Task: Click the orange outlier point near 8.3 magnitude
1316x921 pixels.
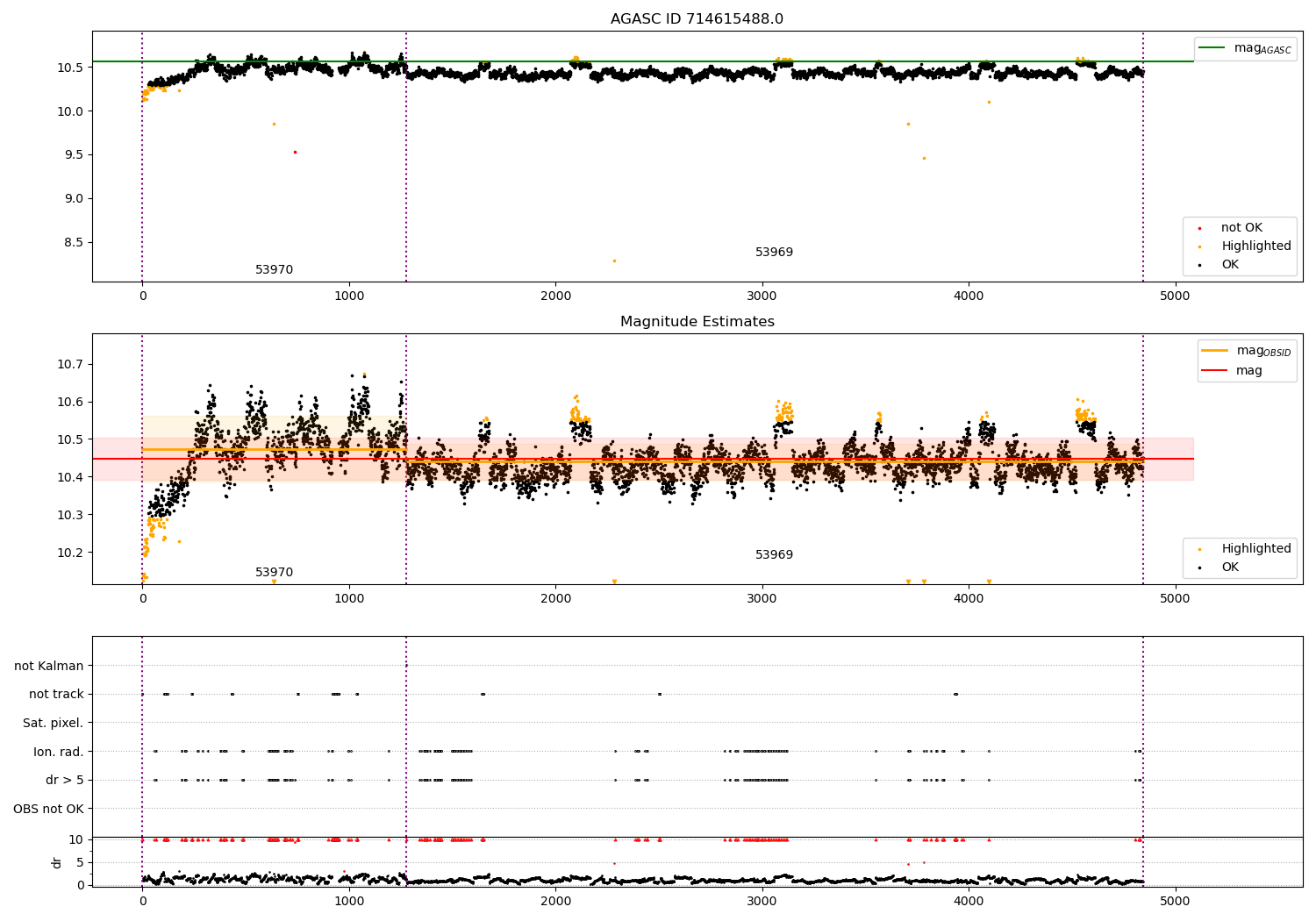Action: (x=614, y=261)
